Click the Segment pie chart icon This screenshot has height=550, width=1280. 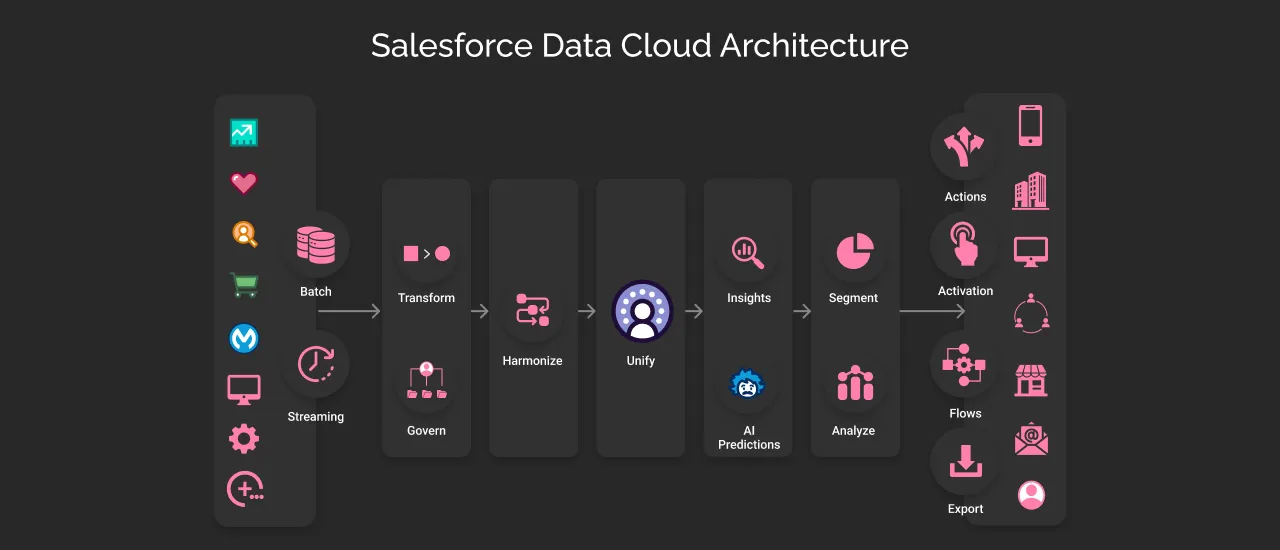(855, 251)
